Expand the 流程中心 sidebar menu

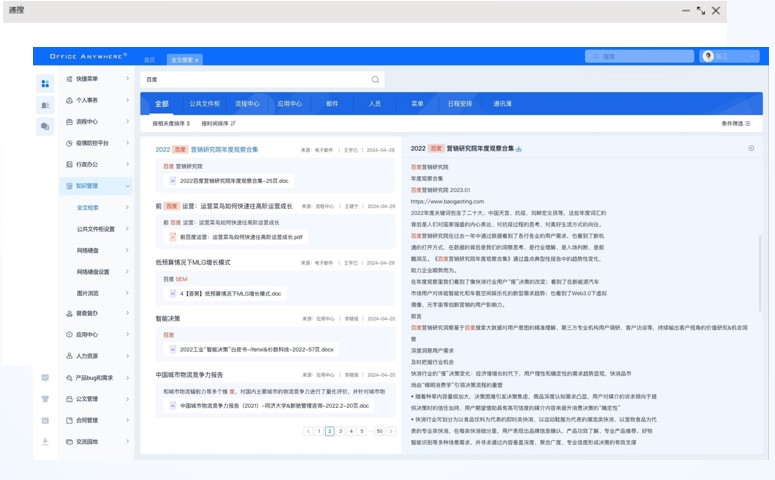point(128,122)
